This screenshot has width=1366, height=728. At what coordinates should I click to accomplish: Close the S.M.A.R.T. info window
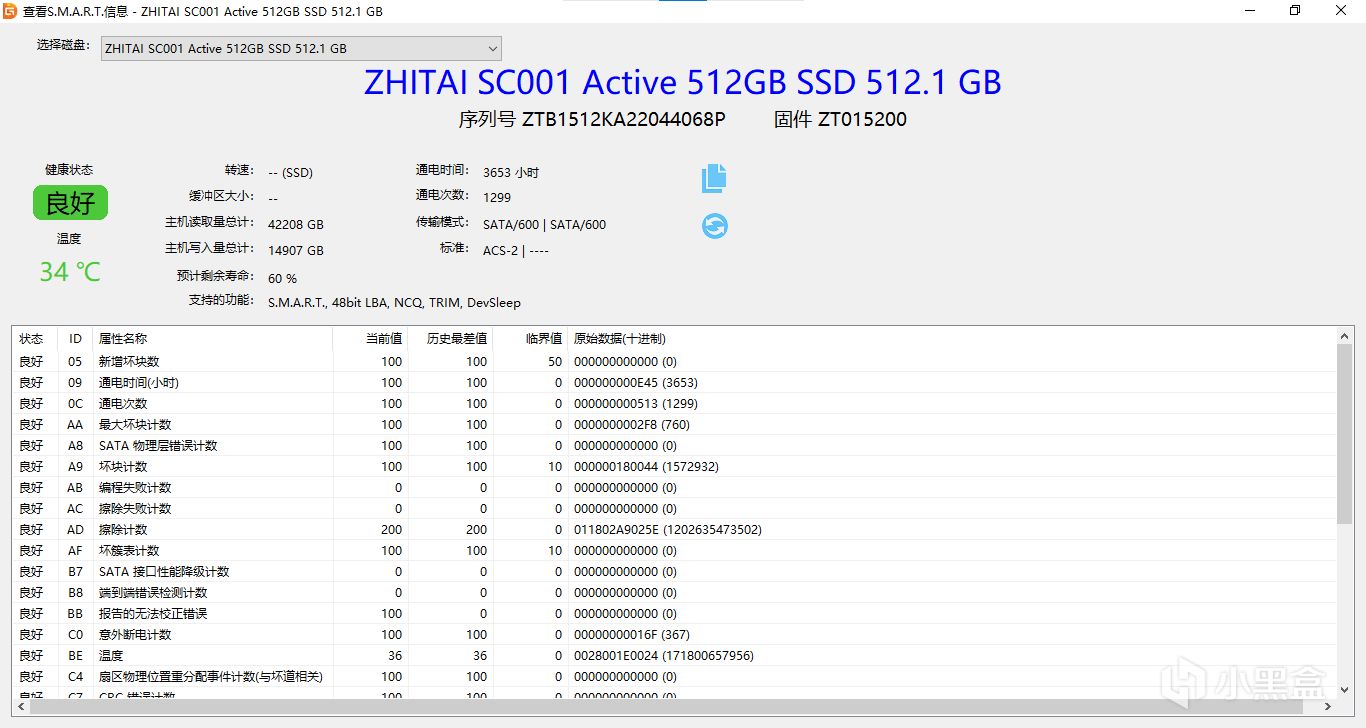[1342, 11]
